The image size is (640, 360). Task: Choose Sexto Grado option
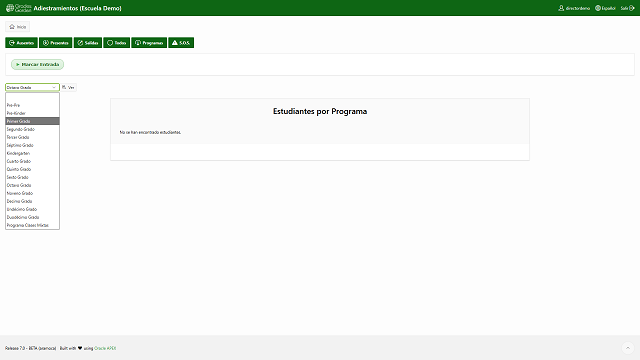pos(32,177)
